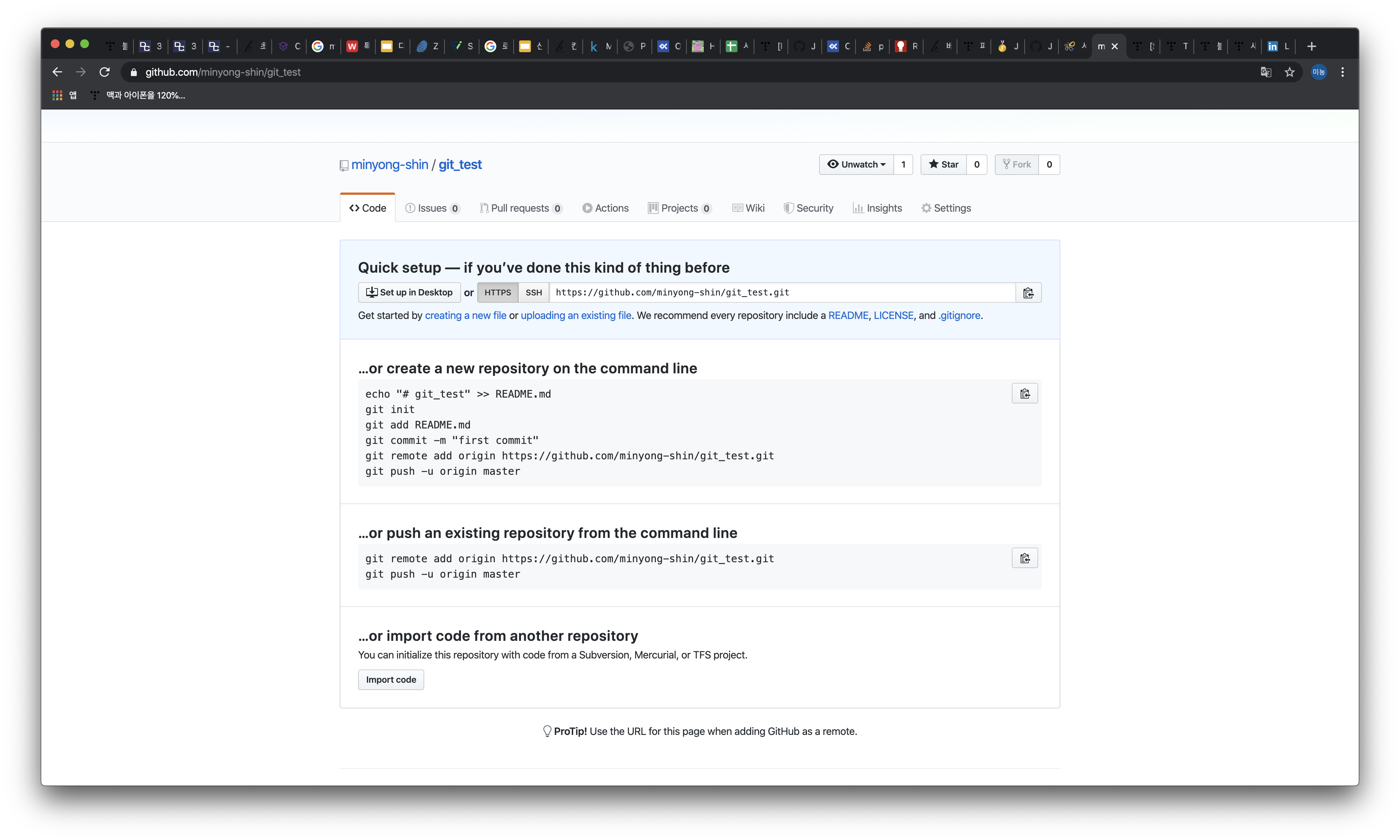This screenshot has height=840, width=1400.
Task: Expand the Unwatch dropdown
Action: [856, 165]
